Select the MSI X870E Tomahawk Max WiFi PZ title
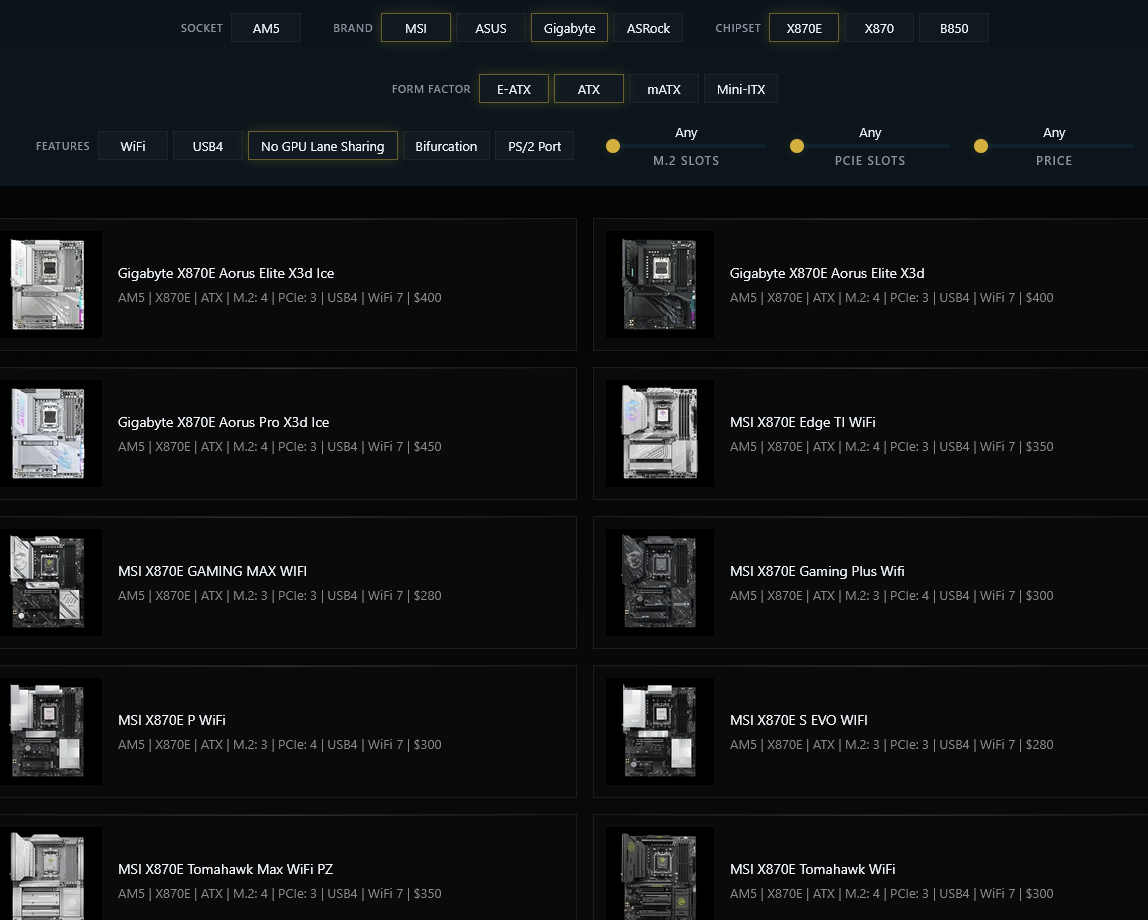 point(226,869)
